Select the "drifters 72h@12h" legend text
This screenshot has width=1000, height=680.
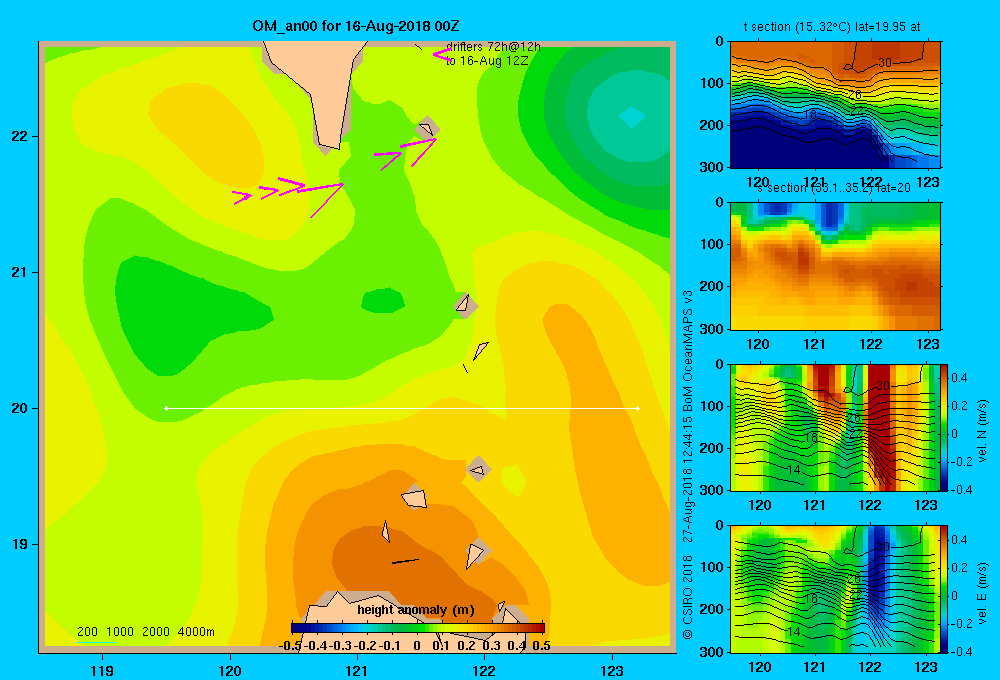pyautogui.click(x=493, y=47)
